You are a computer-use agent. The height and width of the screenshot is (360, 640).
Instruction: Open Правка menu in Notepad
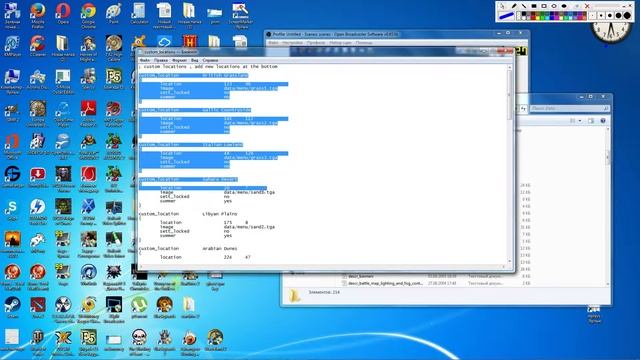point(161,60)
